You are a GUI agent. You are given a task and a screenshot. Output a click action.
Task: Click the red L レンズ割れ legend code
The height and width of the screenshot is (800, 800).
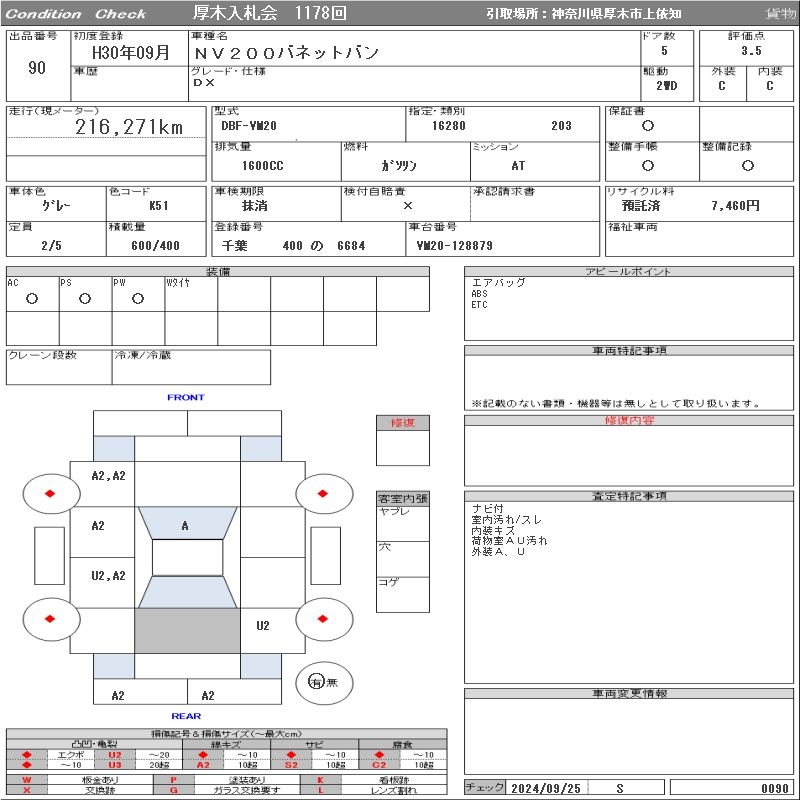[x=320, y=790]
